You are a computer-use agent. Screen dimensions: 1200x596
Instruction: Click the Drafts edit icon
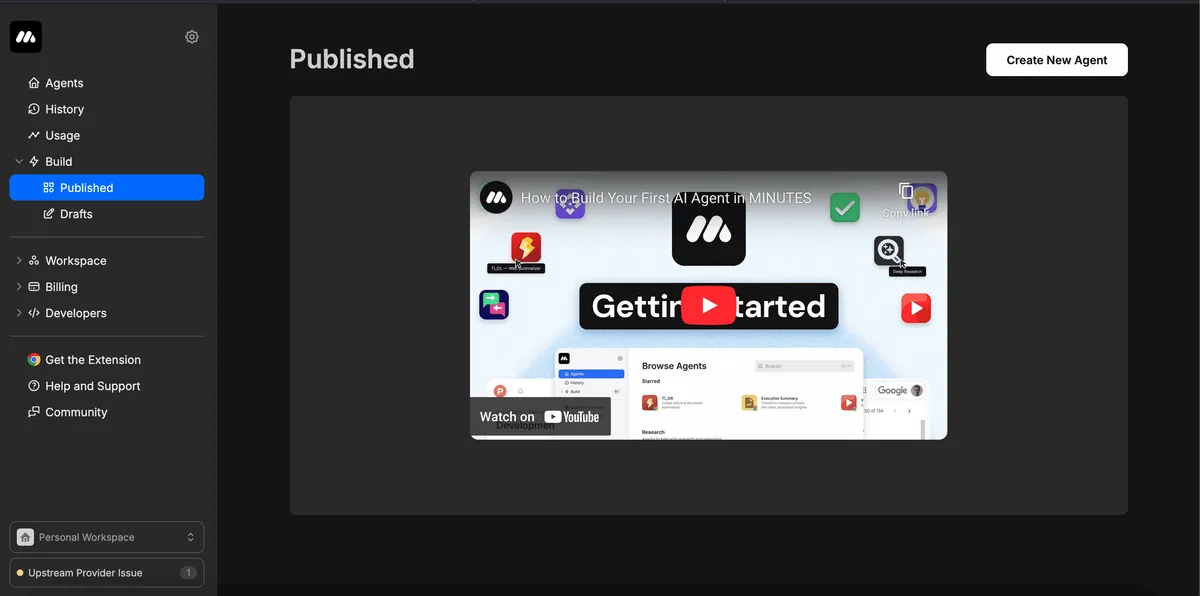click(x=49, y=214)
